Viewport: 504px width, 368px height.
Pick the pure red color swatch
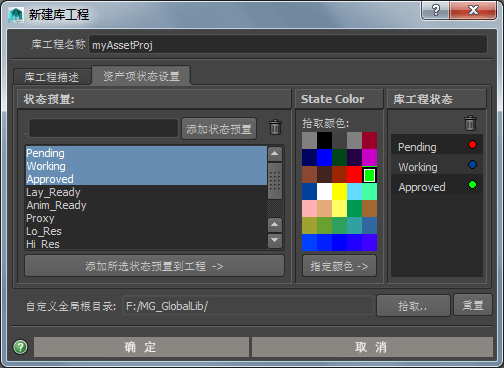click(354, 174)
